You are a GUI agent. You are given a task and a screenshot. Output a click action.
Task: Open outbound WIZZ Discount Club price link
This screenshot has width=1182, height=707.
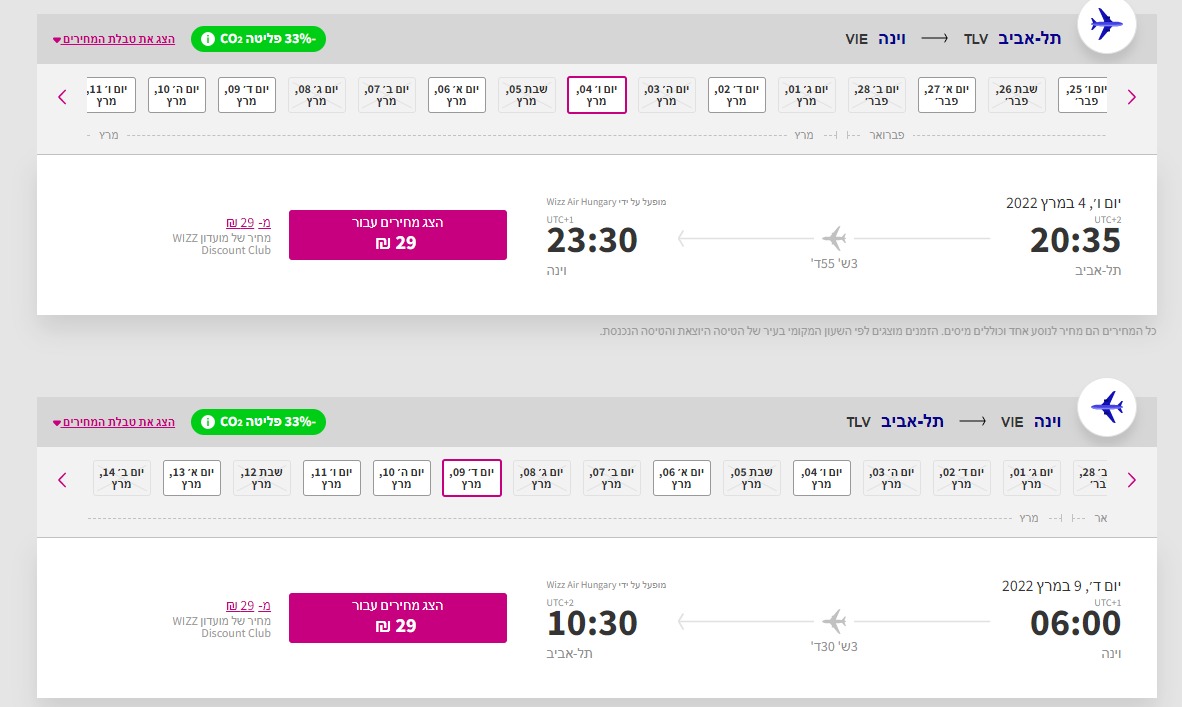click(x=248, y=223)
